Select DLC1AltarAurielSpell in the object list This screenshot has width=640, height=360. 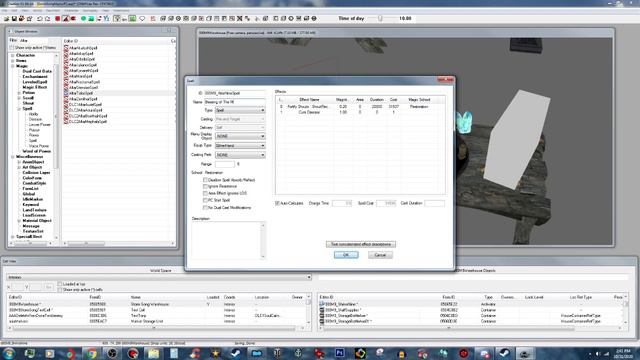click(x=85, y=104)
